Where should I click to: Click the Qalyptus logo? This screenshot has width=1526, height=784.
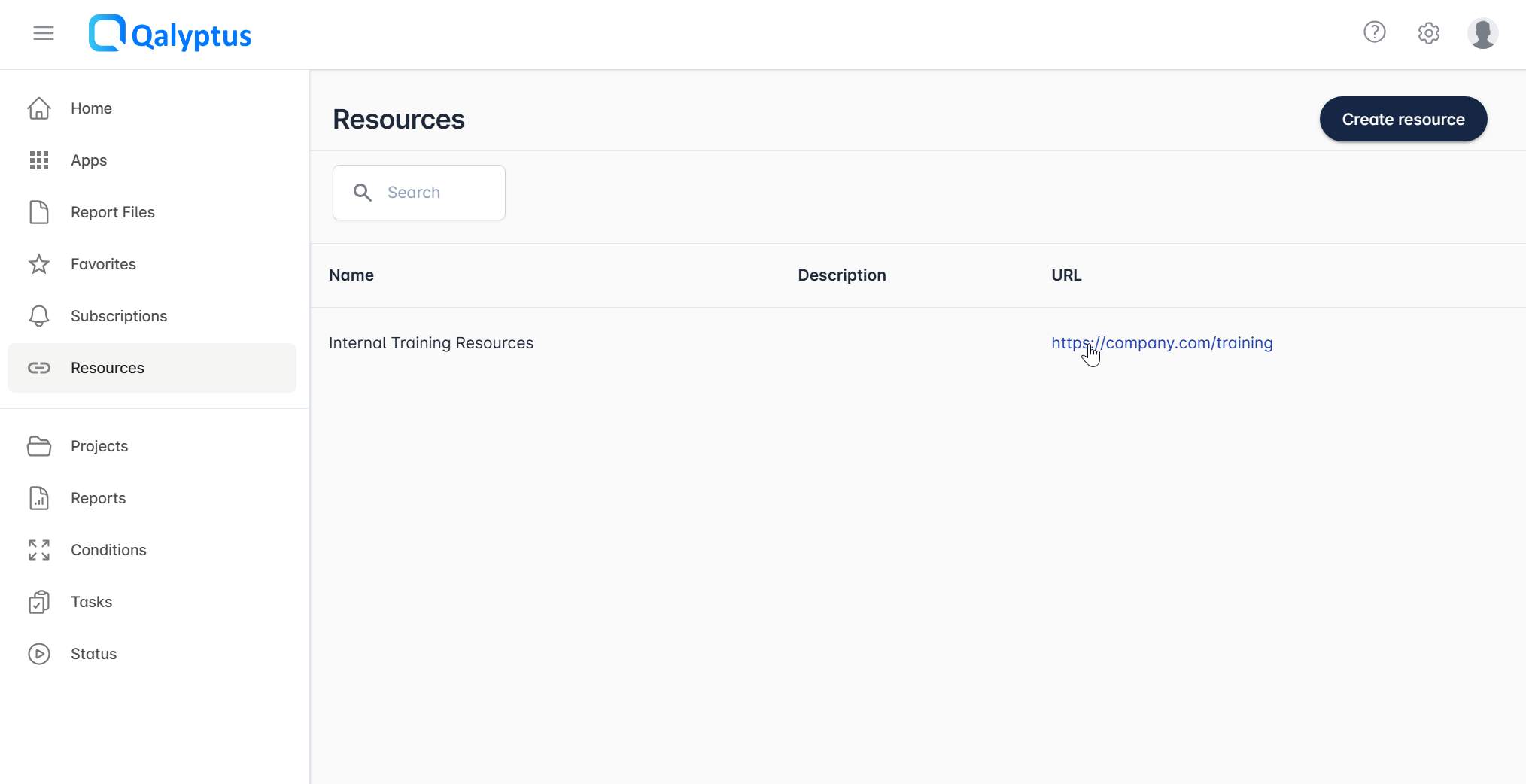click(x=169, y=33)
